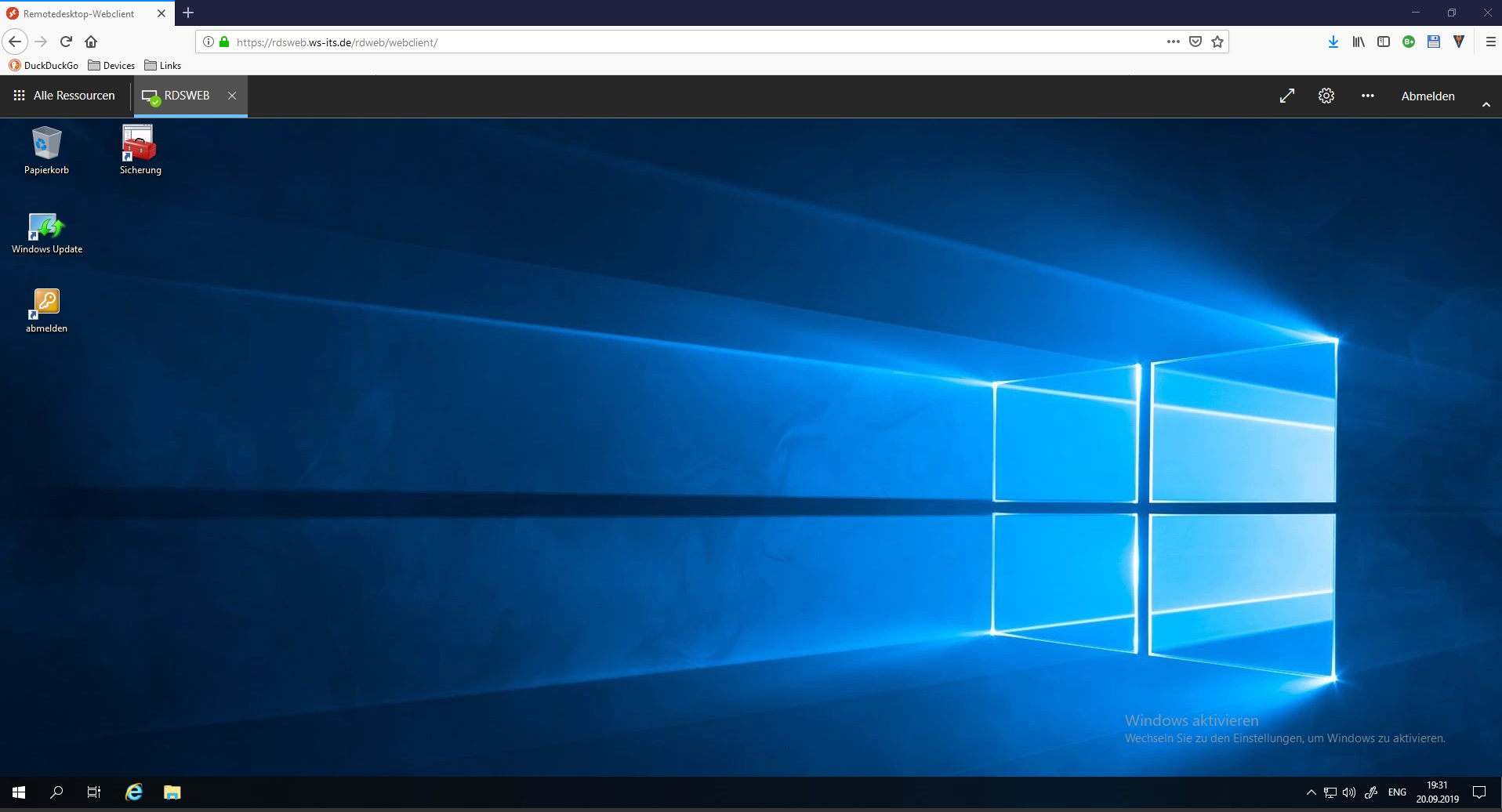Select the Sicherung desktop shortcut
Viewport: 1502px width, 812px height.
pyautogui.click(x=140, y=150)
